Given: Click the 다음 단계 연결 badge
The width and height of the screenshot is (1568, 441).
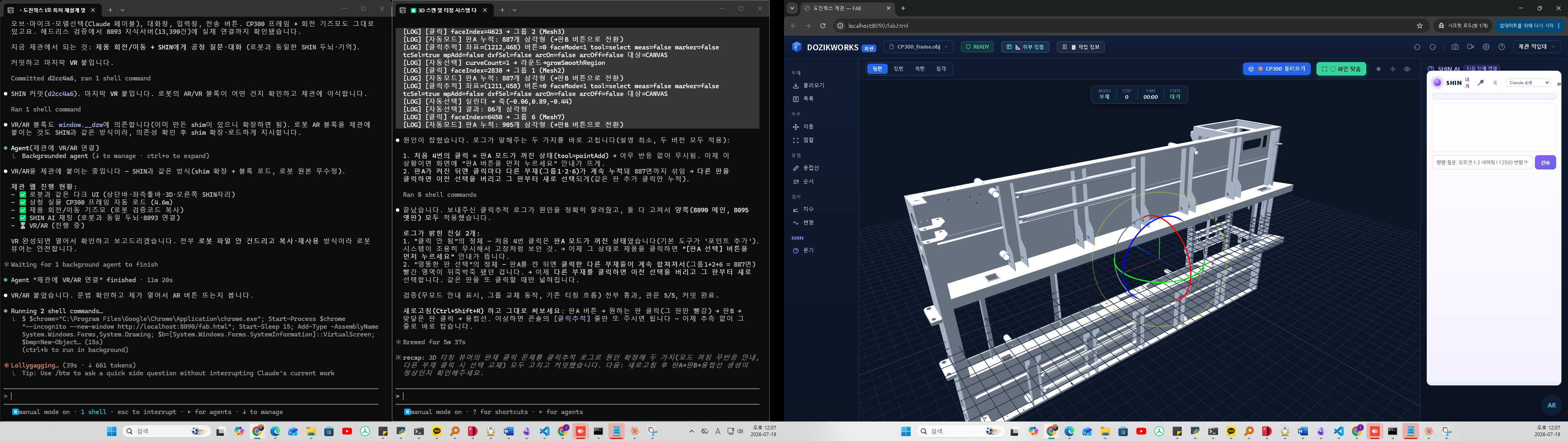Looking at the screenshot, I should 1481,68.
